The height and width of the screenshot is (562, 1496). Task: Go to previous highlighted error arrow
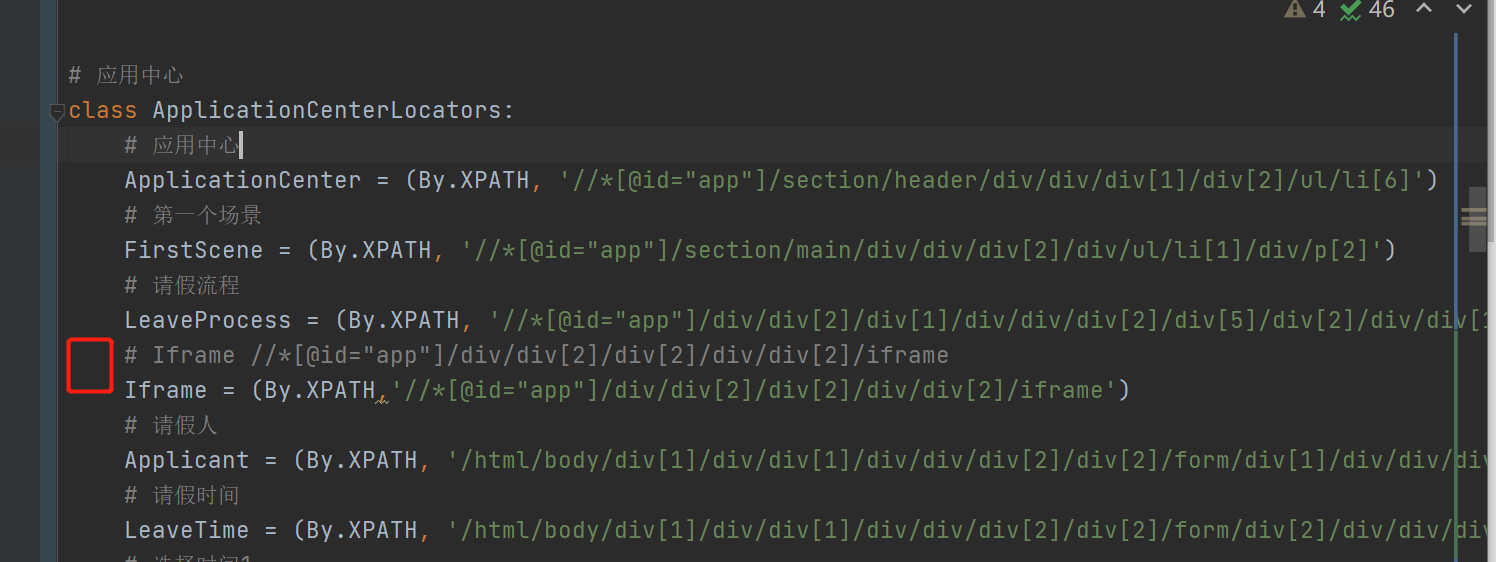1424,9
